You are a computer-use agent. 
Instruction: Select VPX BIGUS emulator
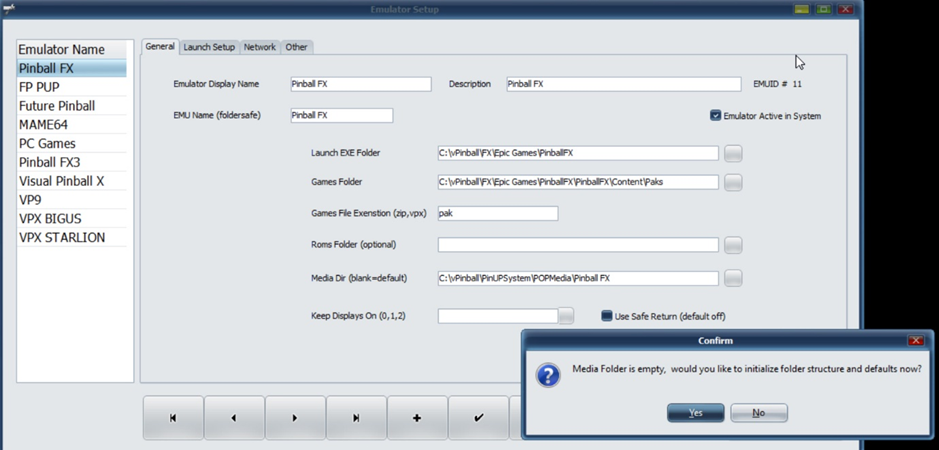(x=72, y=219)
